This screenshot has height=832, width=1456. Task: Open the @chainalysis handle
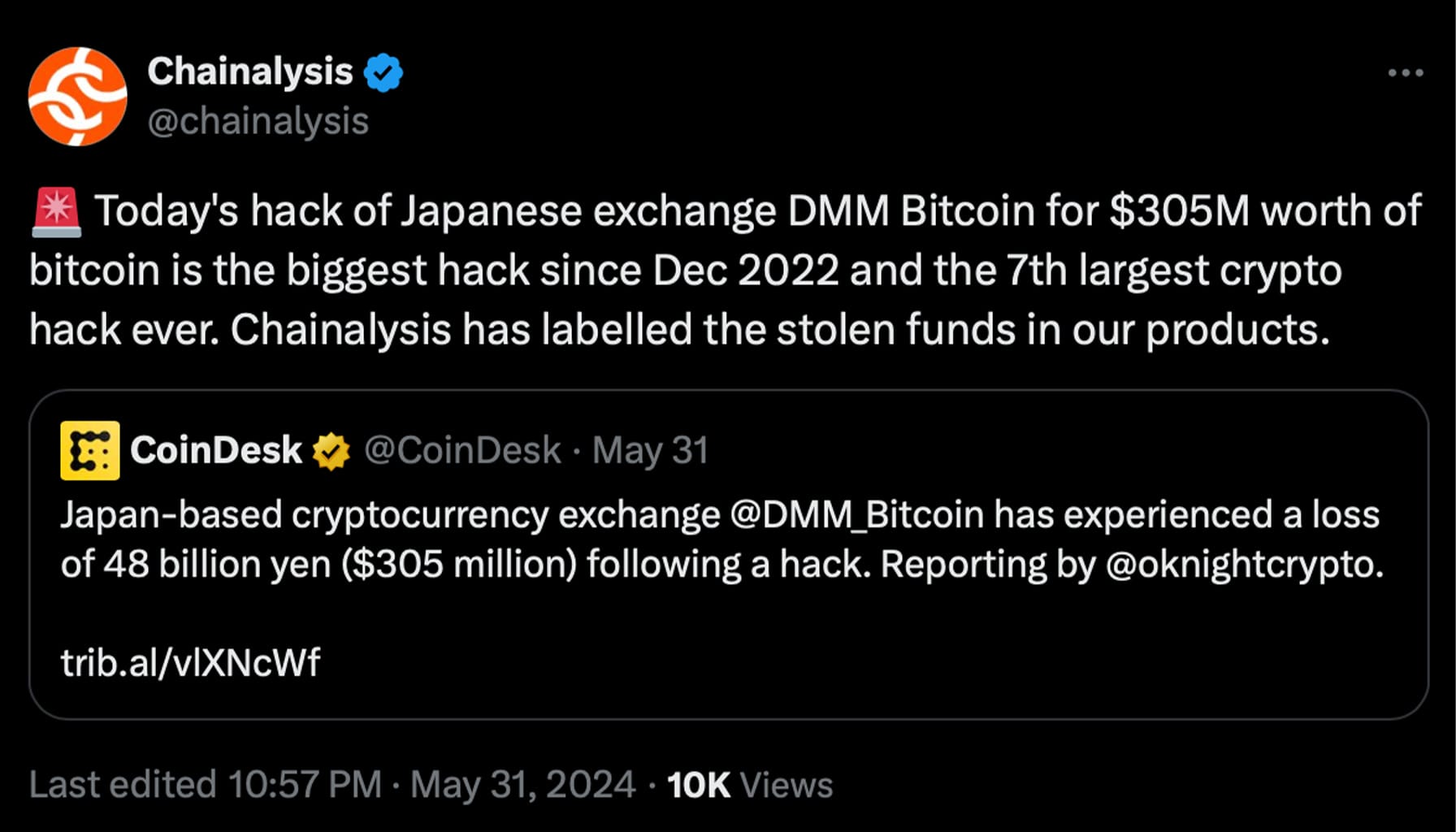pos(258,122)
